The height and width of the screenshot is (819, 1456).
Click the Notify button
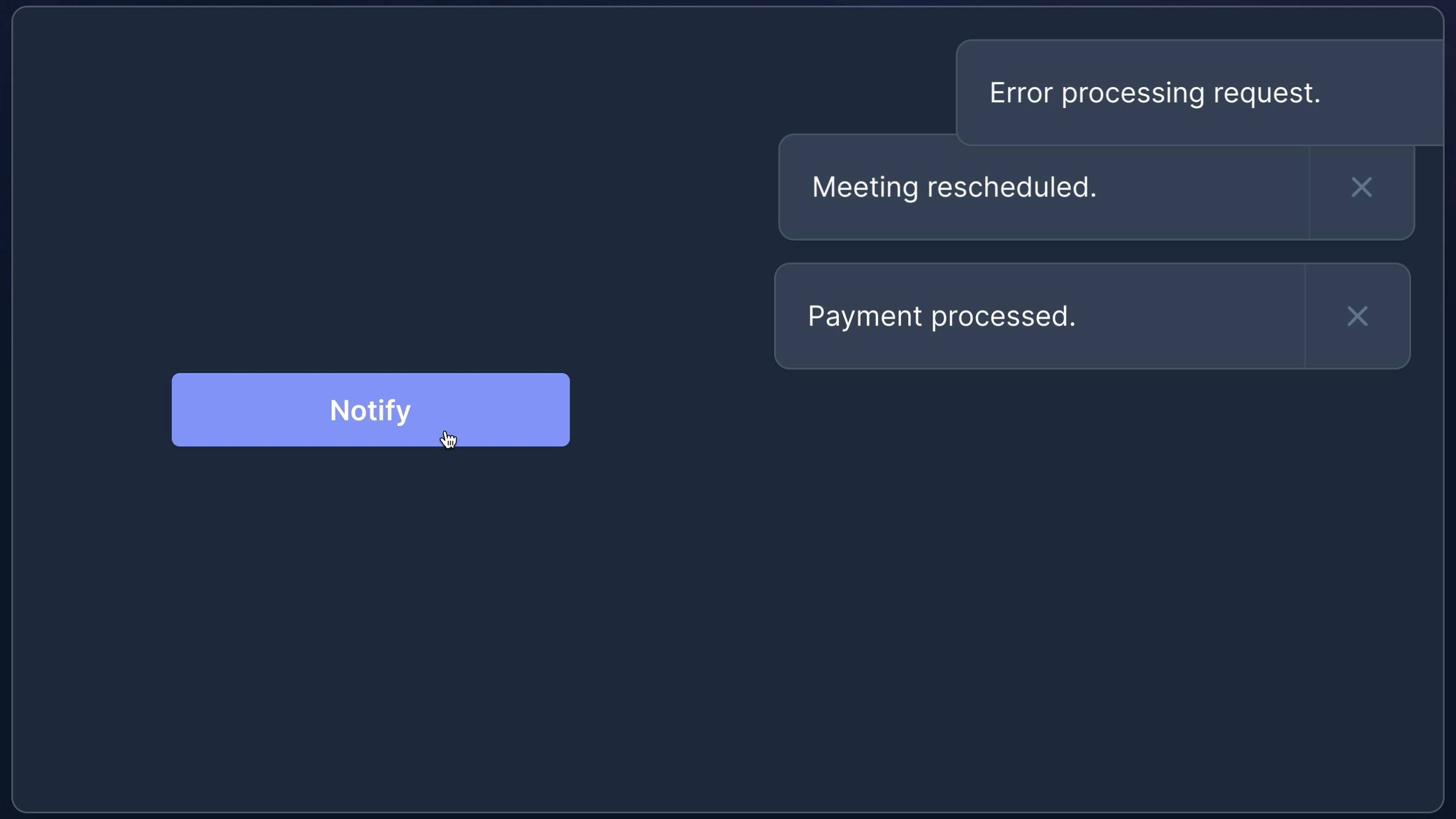371,409
